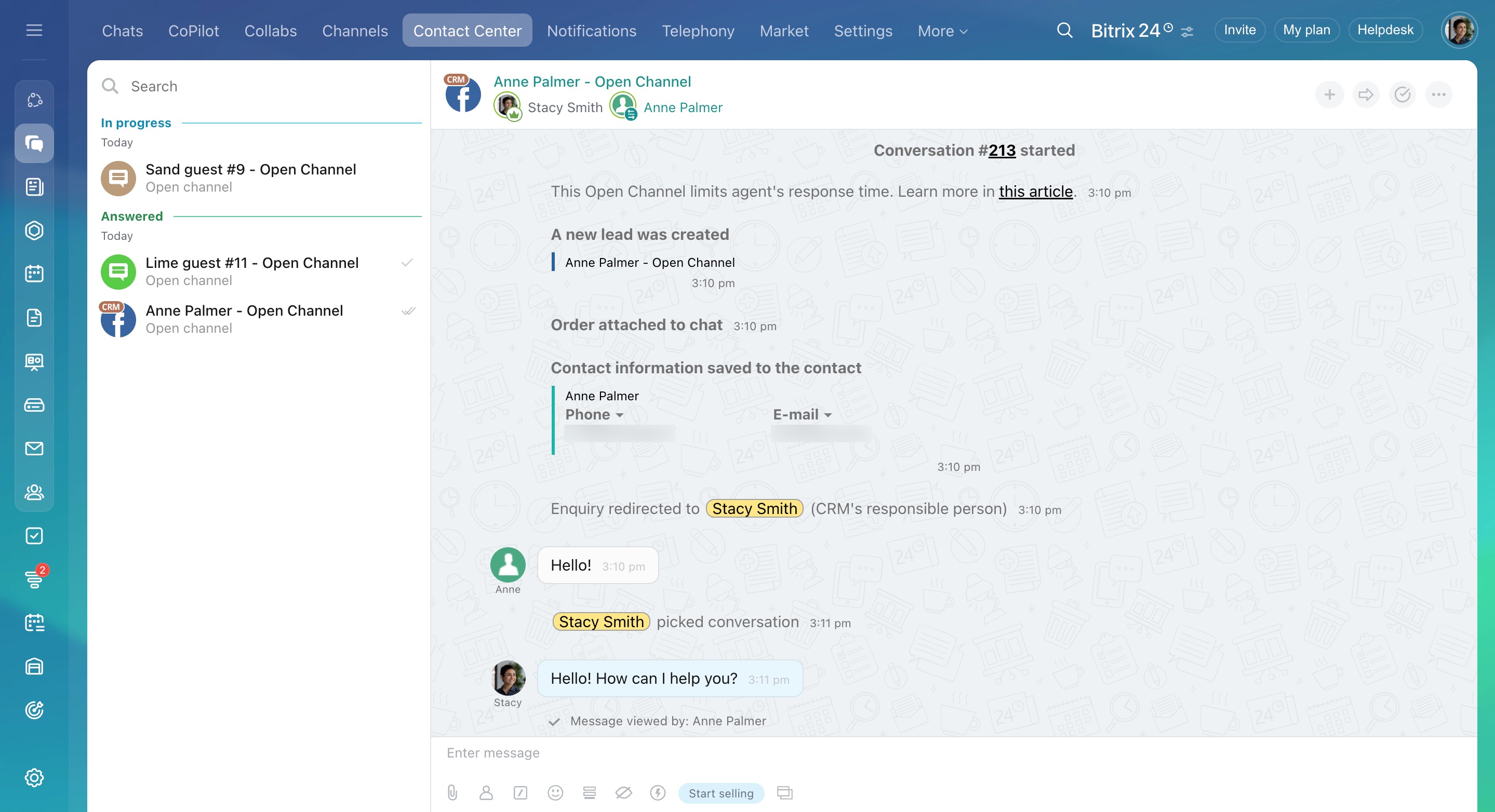Toggle hidden message mode eye icon
This screenshot has height=812, width=1495.
pyautogui.click(x=624, y=793)
